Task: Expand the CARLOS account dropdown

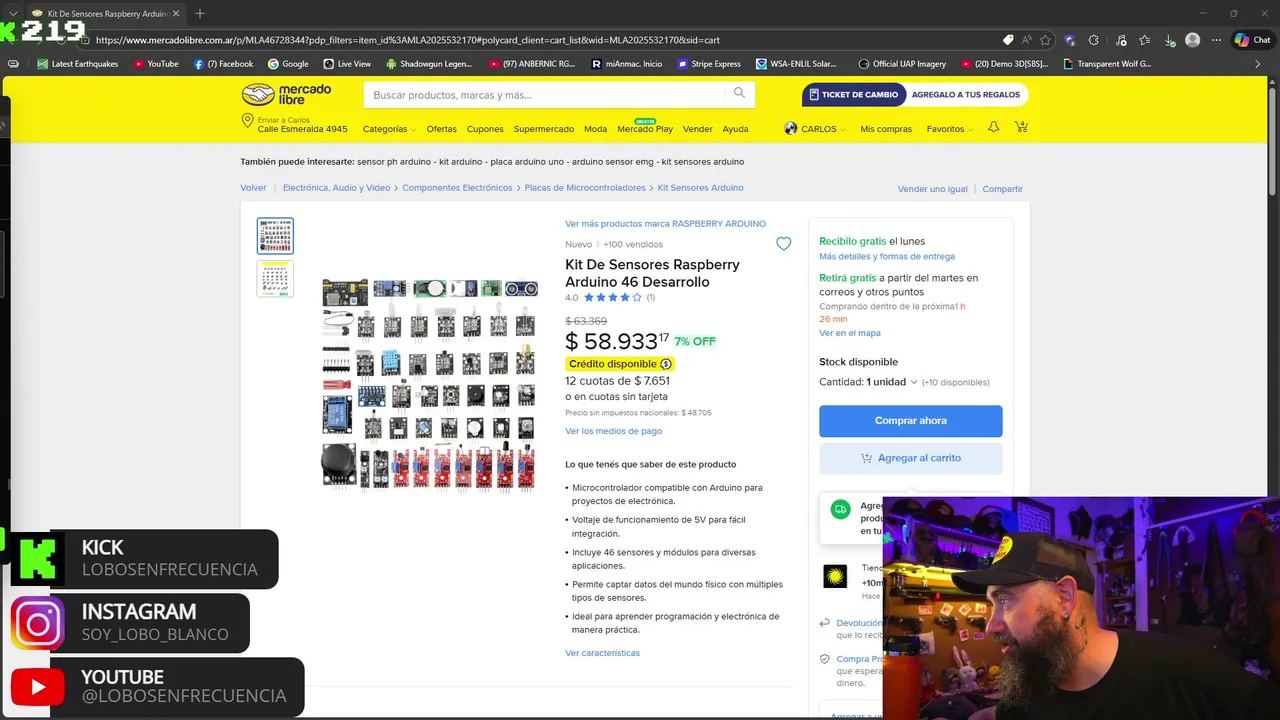Action: (823, 129)
